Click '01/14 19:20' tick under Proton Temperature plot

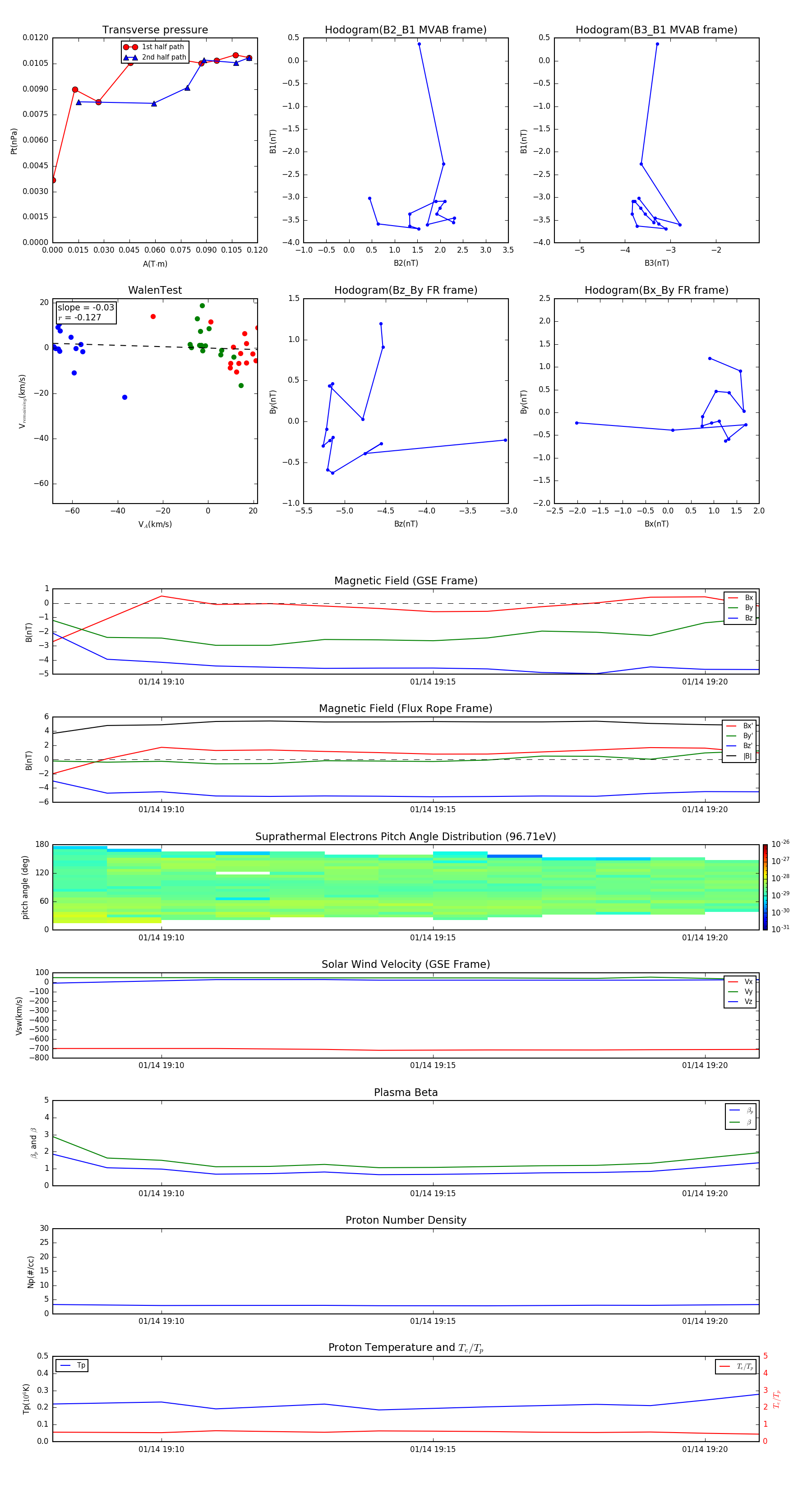[705, 1449]
